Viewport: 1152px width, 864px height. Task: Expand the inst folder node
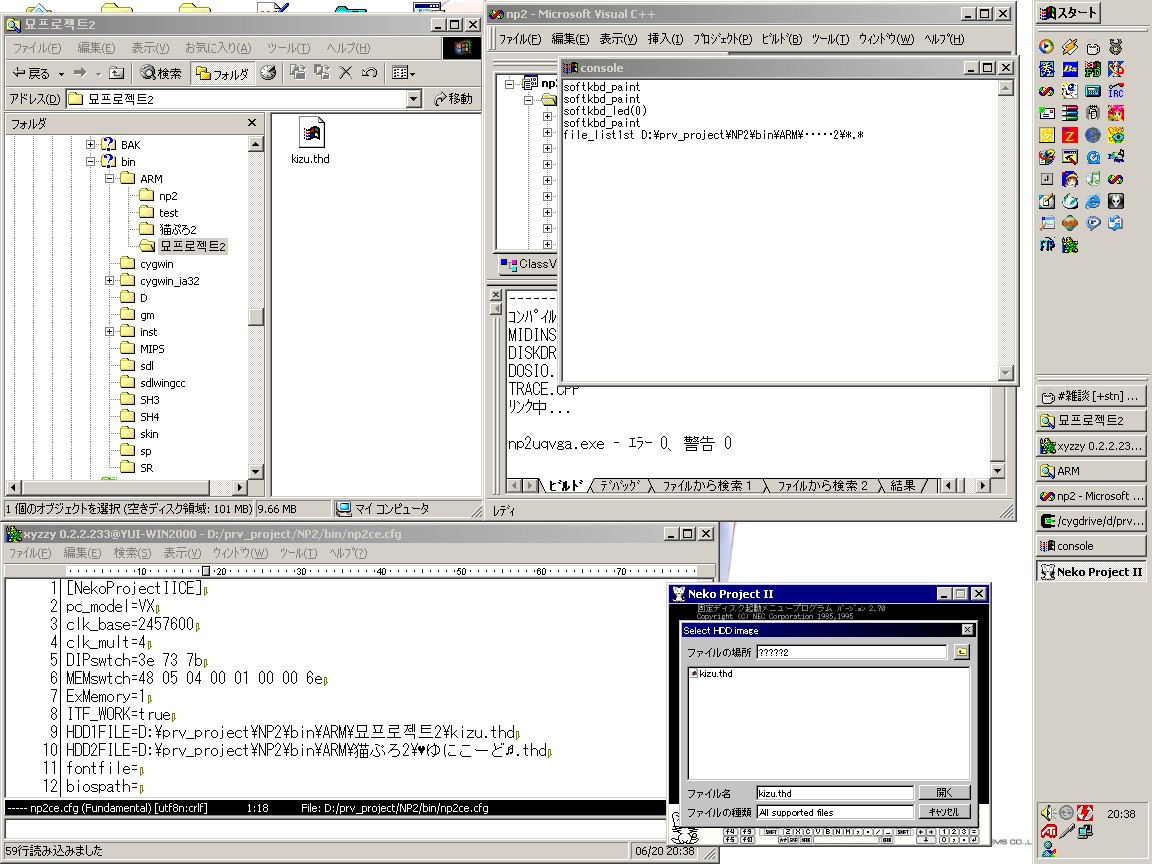coord(109,332)
